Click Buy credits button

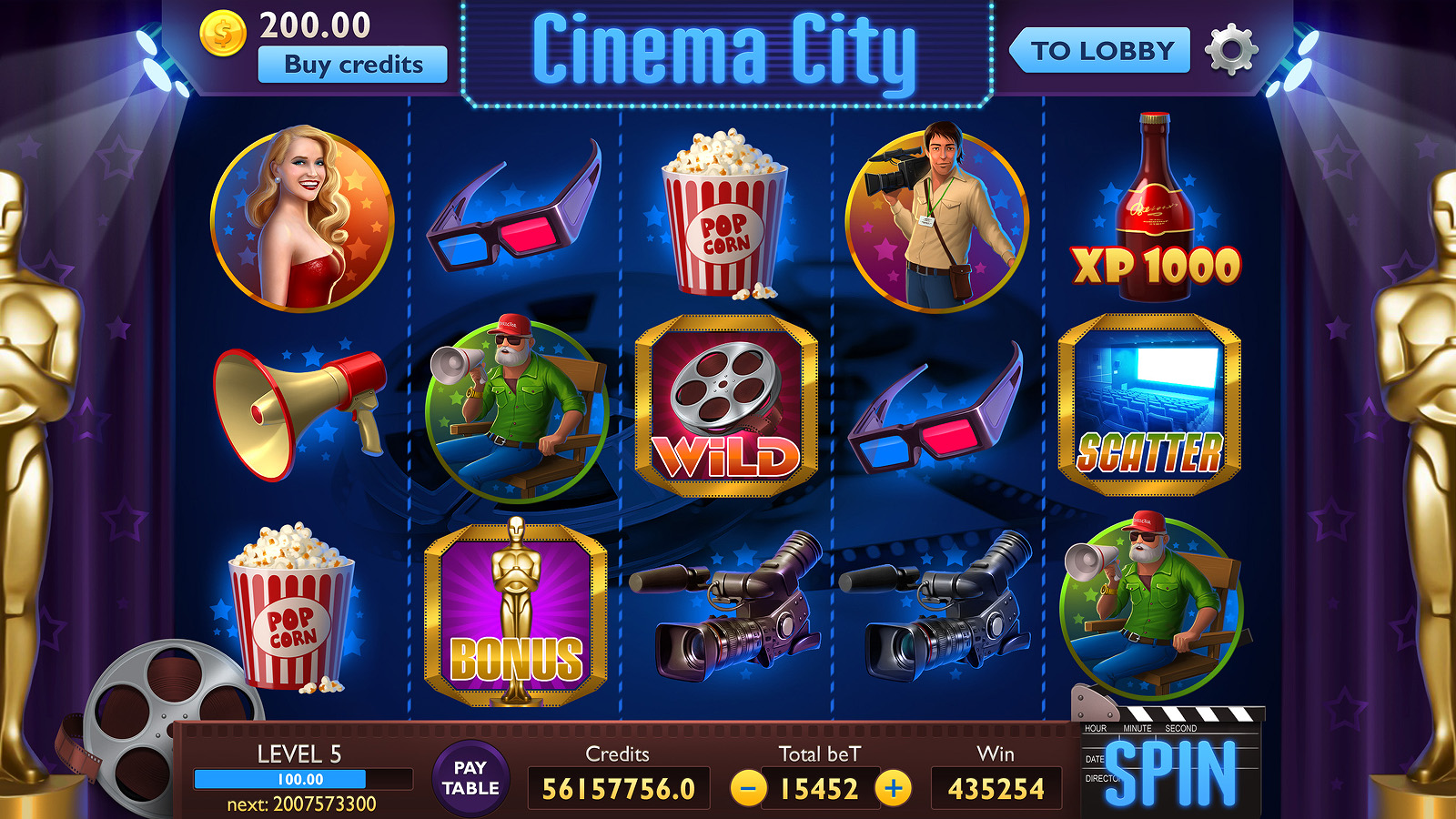[x=353, y=65]
